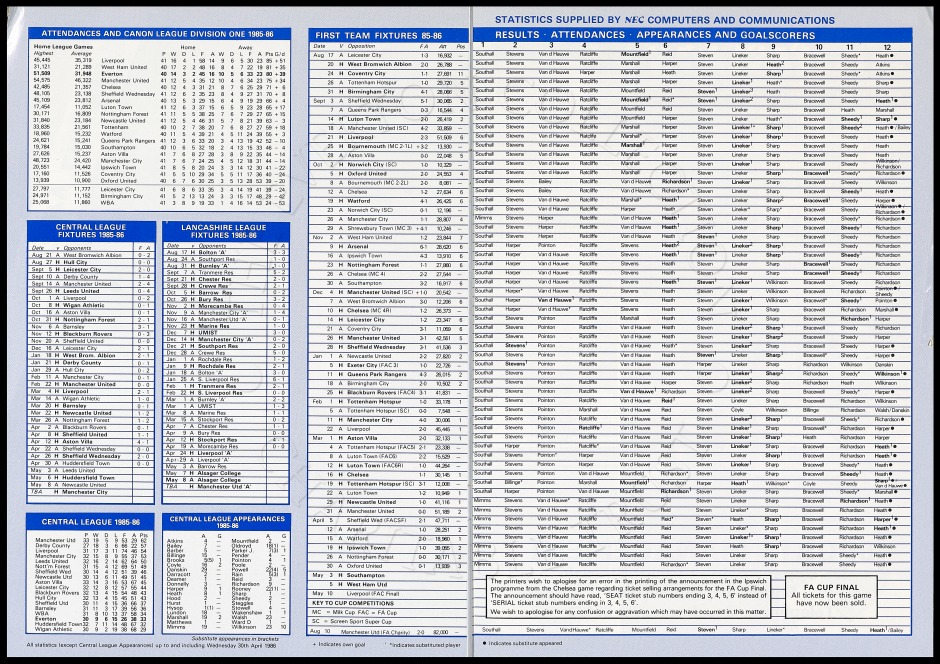The height and width of the screenshot is (664, 940).
Task: Click the 'FA CUP FINAL' notice title
Action: (x=831, y=587)
